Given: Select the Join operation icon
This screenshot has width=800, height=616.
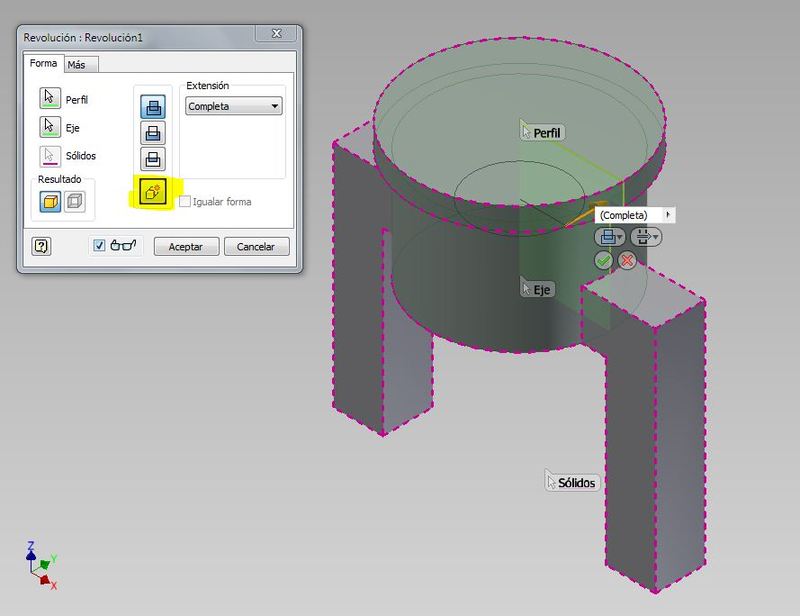Looking at the screenshot, I should 153,105.
